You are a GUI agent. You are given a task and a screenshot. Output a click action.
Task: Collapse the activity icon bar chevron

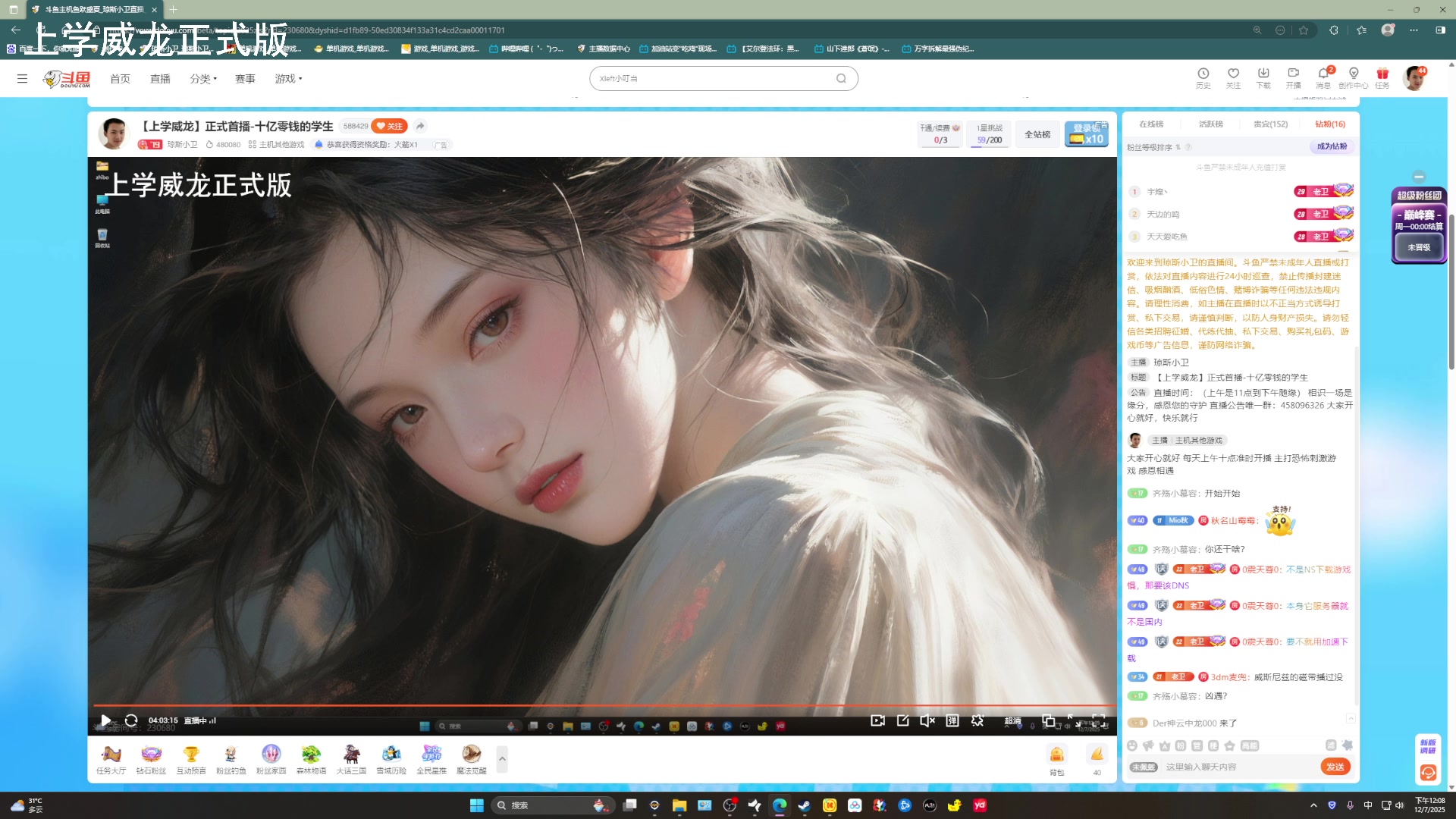(x=502, y=758)
